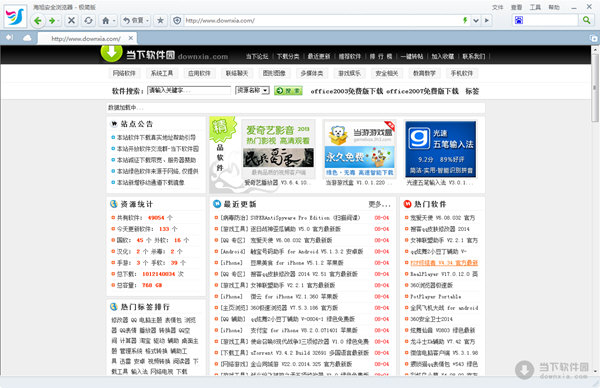Click the blue icon beside 最近更新
Viewport: 600px width, 388px height.
click(217, 204)
